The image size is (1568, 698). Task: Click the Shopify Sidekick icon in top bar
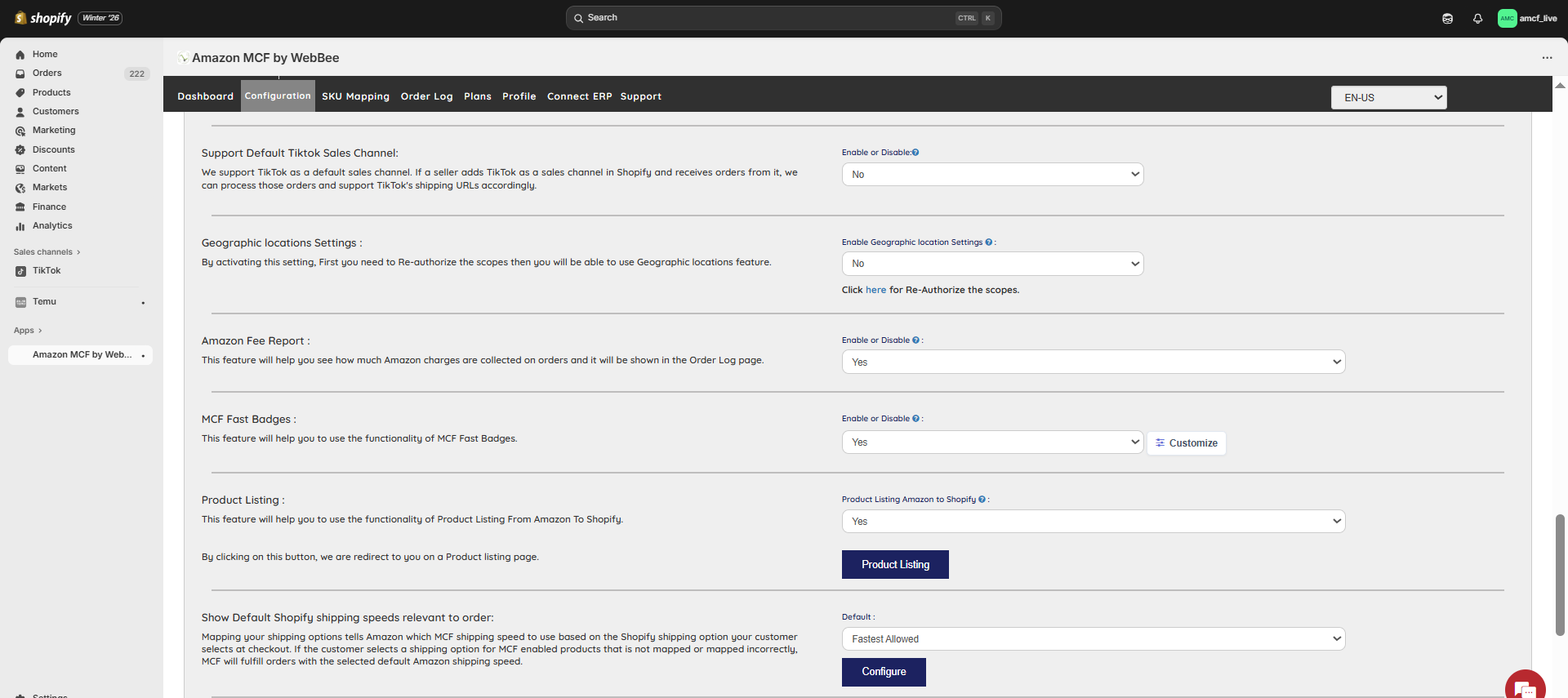click(1447, 18)
